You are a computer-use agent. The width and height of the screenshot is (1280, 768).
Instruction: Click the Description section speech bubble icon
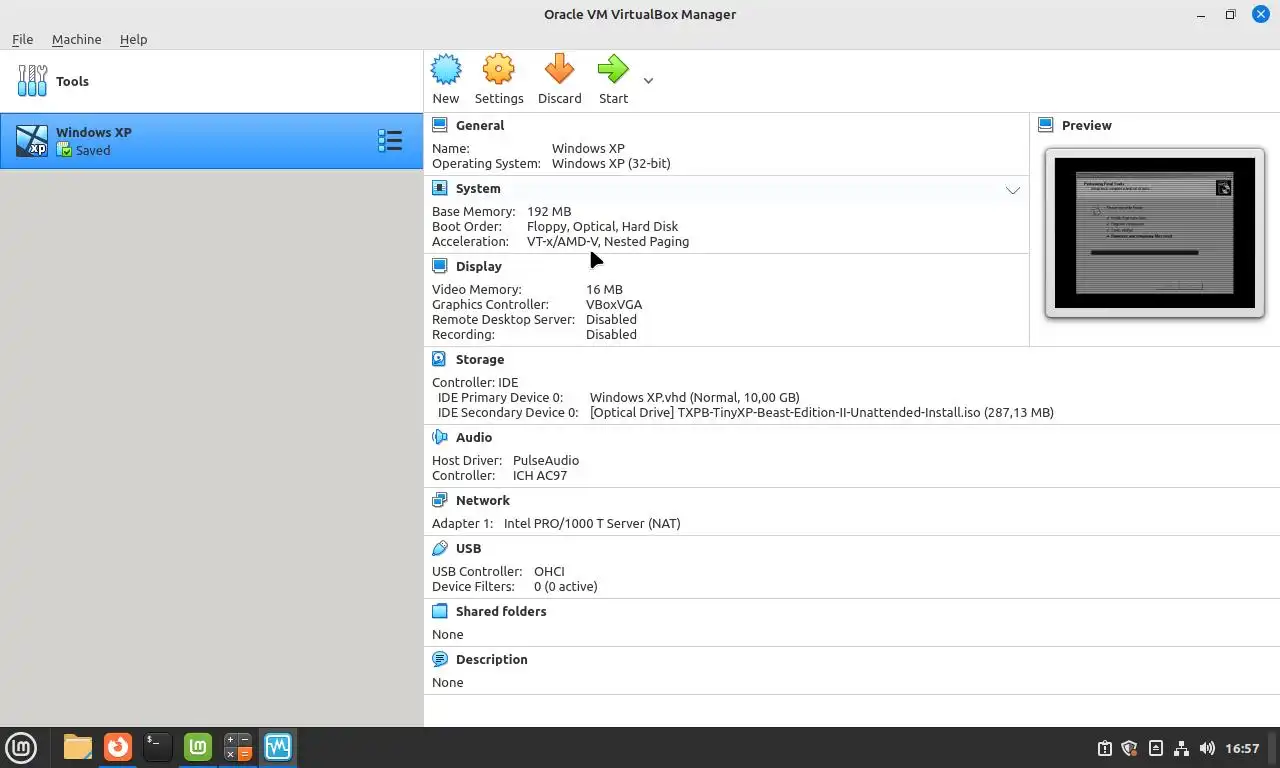click(440, 659)
